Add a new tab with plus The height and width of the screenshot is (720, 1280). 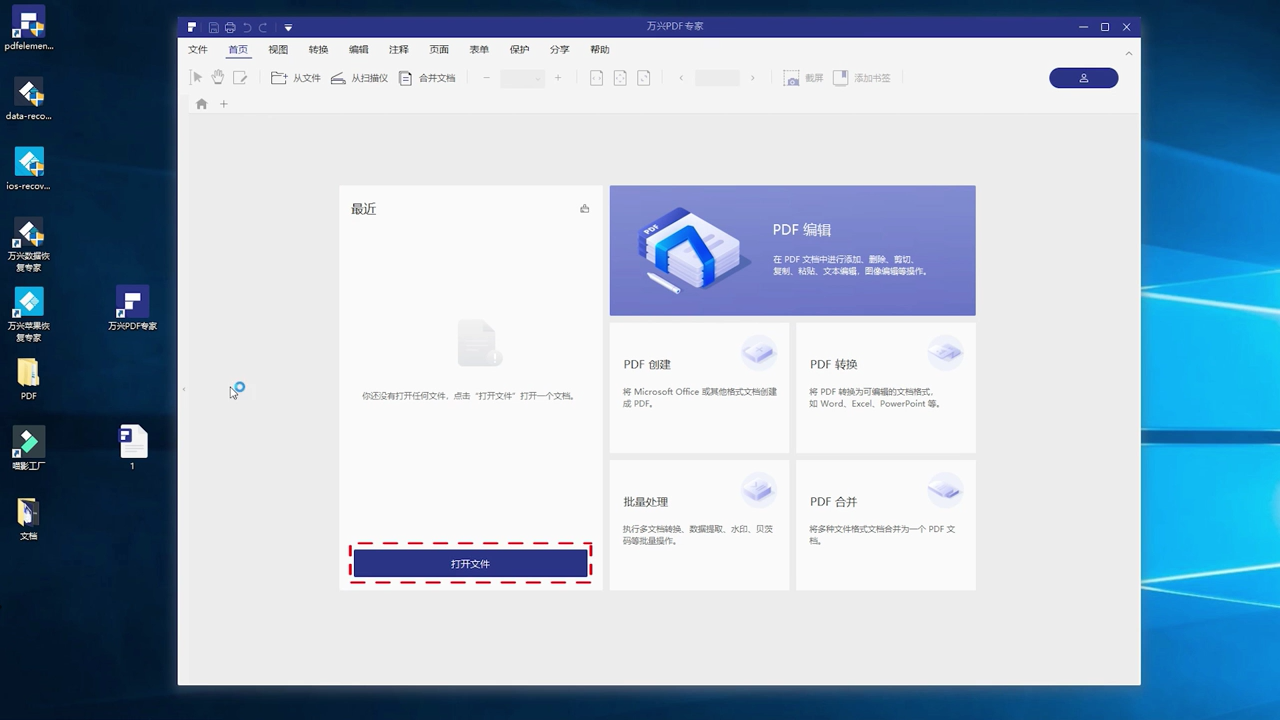point(224,104)
